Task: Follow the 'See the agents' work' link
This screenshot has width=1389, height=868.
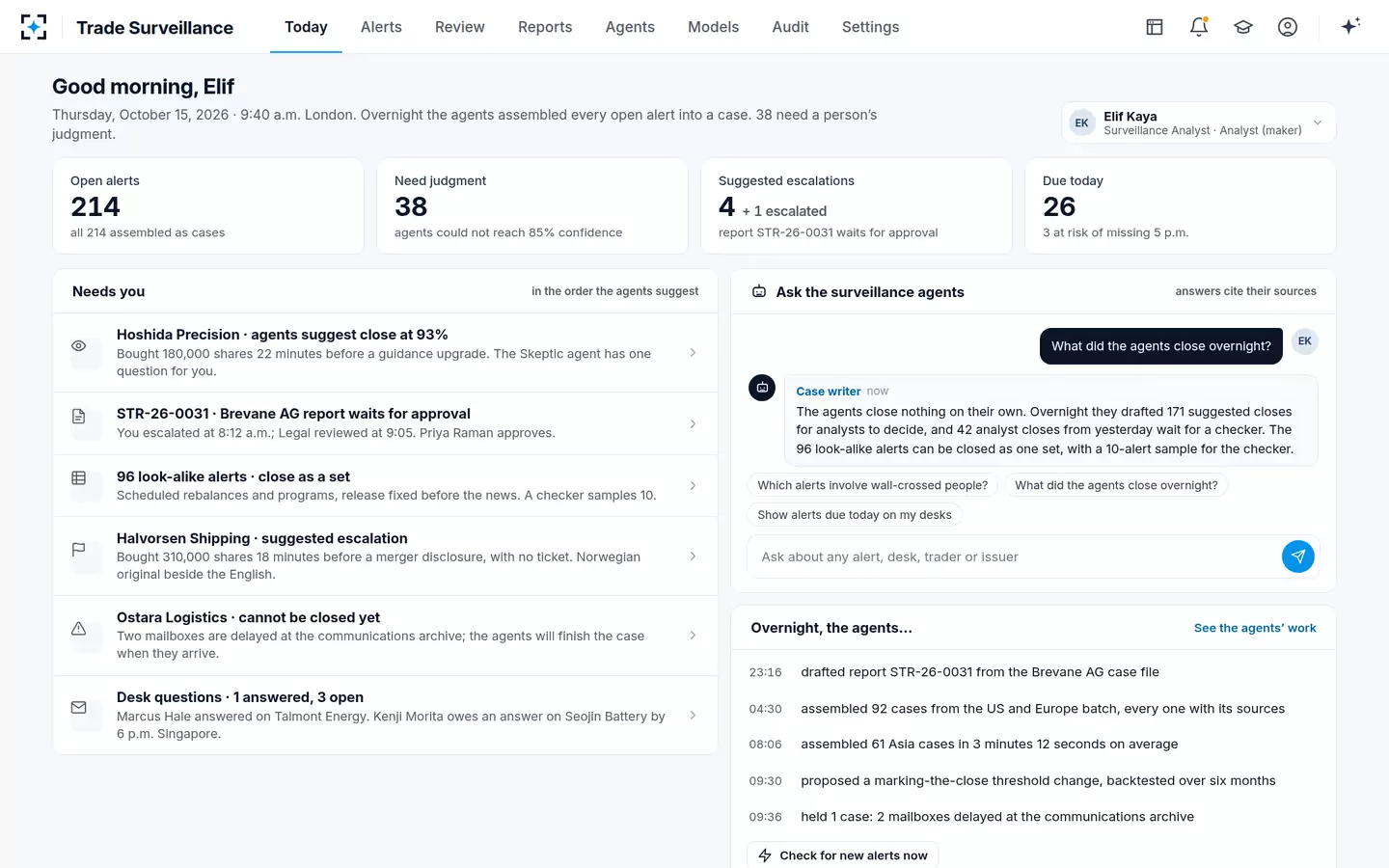Action: coord(1255,628)
